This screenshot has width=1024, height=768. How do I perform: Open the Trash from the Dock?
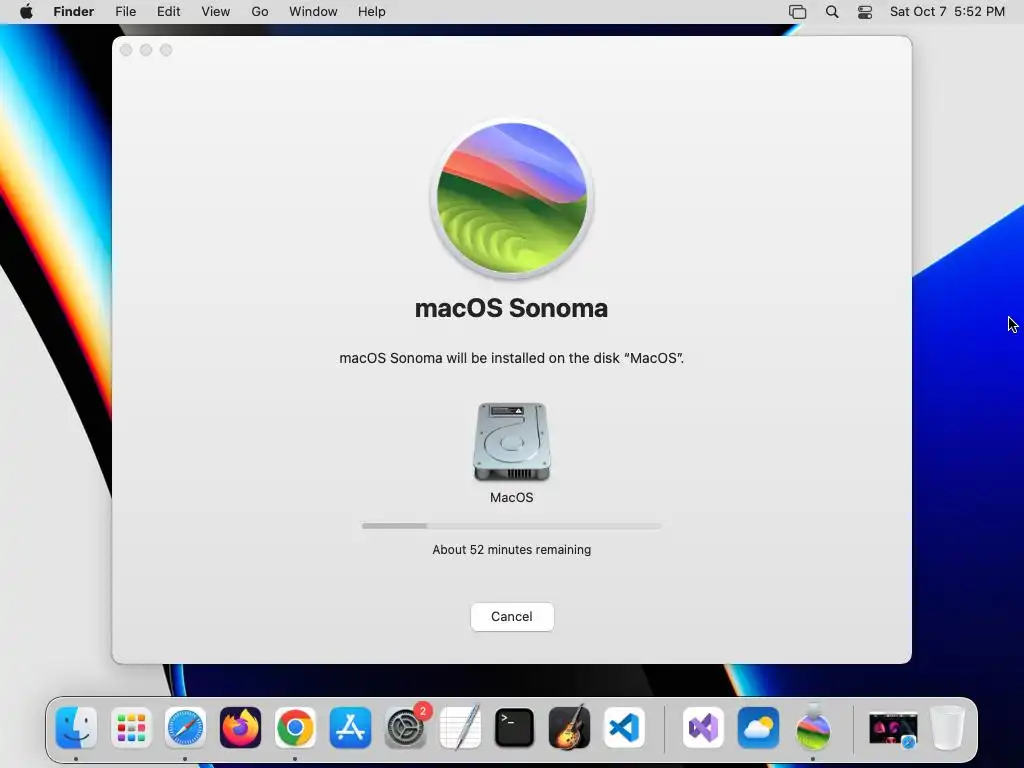tap(948, 728)
